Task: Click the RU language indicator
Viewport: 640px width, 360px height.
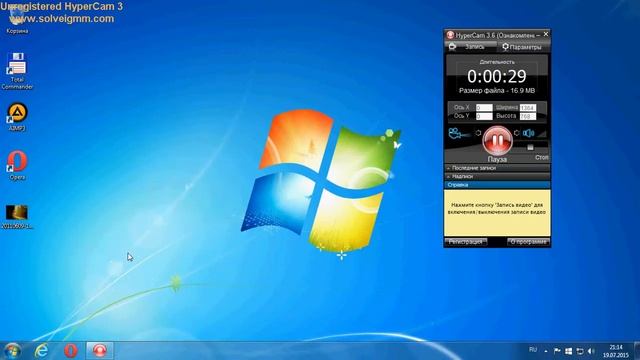Action: pos(533,350)
